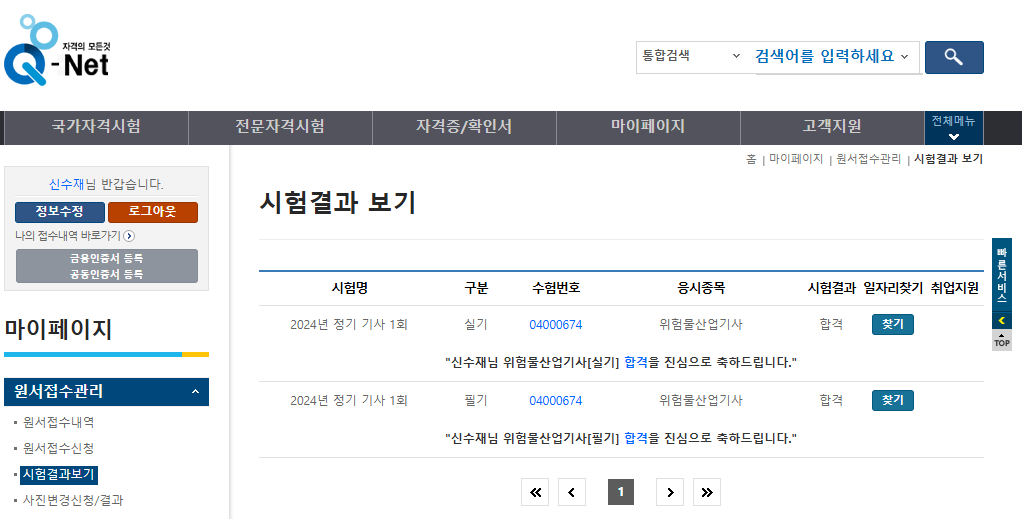Go to first page with double-left arrow
The width and height of the screenshot is (1022, 519).
[x=535, y=492]
